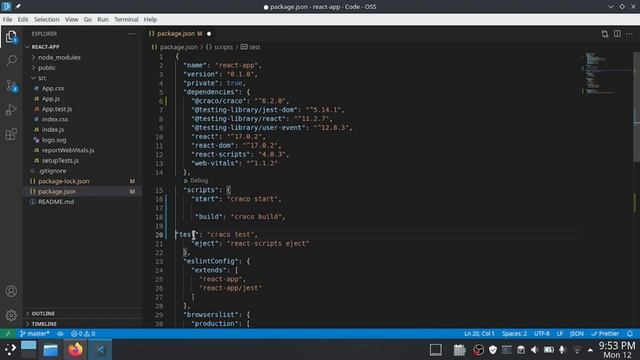Image resolution: width=640 pixels, height=360 pixels.
Task: Click the notifications bell in status bar
Action: tap(630, 333)
